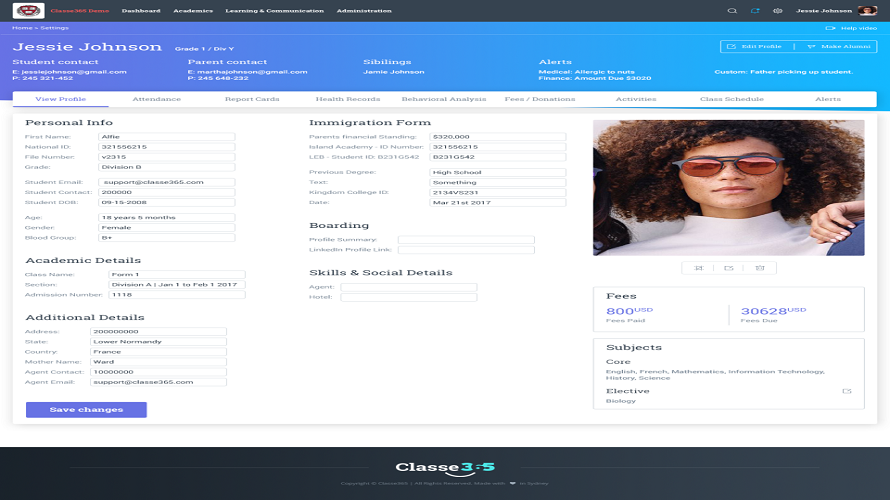Switch to the Alerts tab
This screenshot has height=500, width=890.
pyautogui.click(x=828, y=99)
